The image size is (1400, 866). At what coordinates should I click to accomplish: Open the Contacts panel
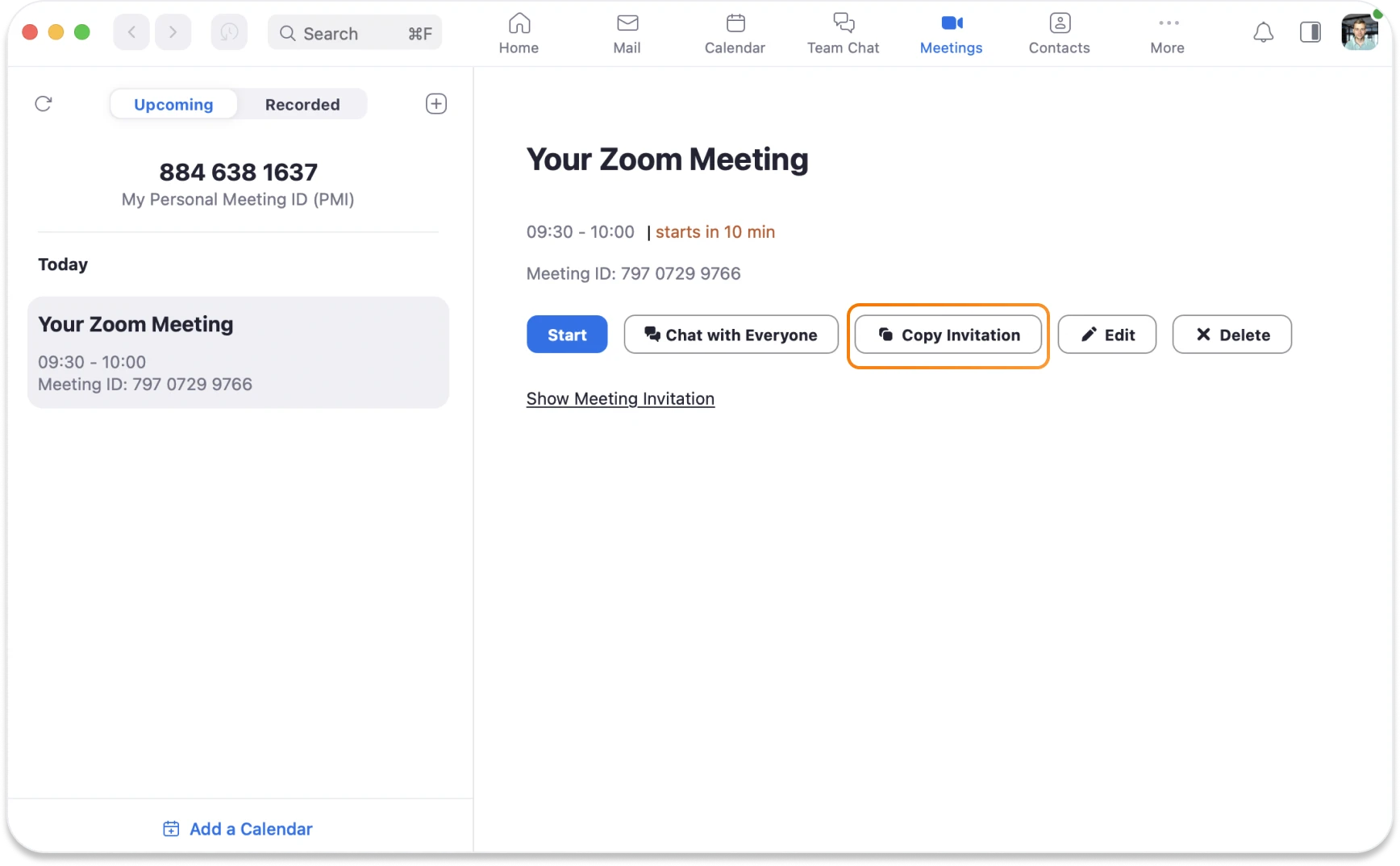[1059, 32]
